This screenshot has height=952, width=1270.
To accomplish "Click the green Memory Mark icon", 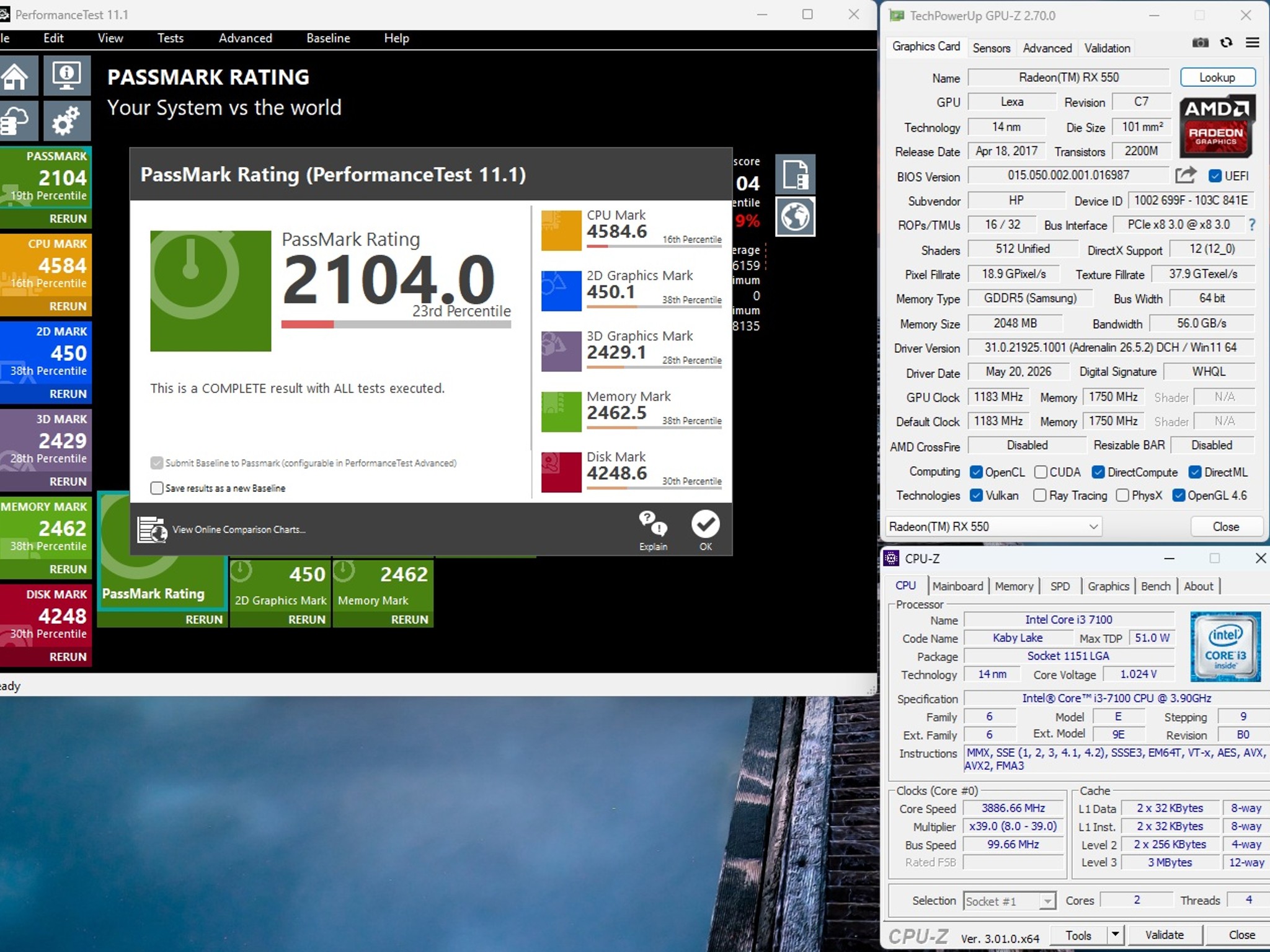I will click(x=561, y=412).
